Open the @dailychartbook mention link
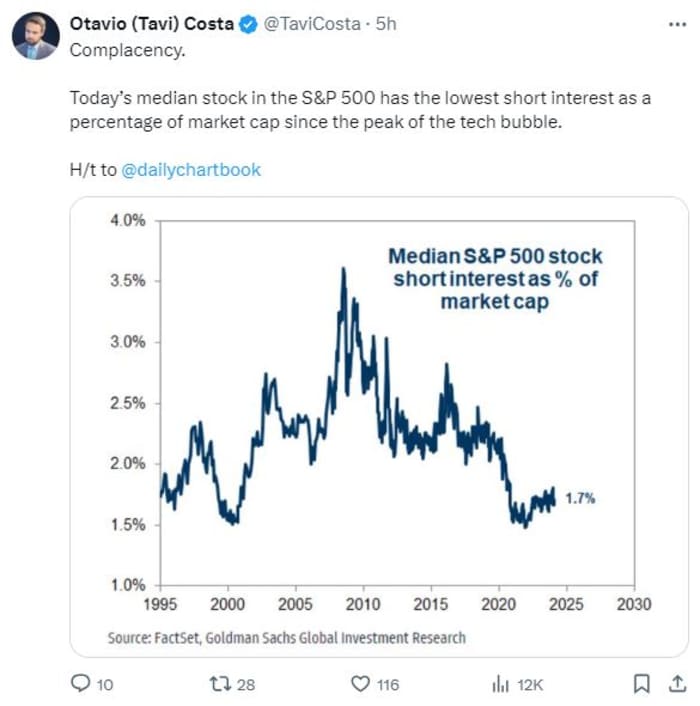Image resolution: width=700 pixels, height=706 pixels. coord(191,170)
